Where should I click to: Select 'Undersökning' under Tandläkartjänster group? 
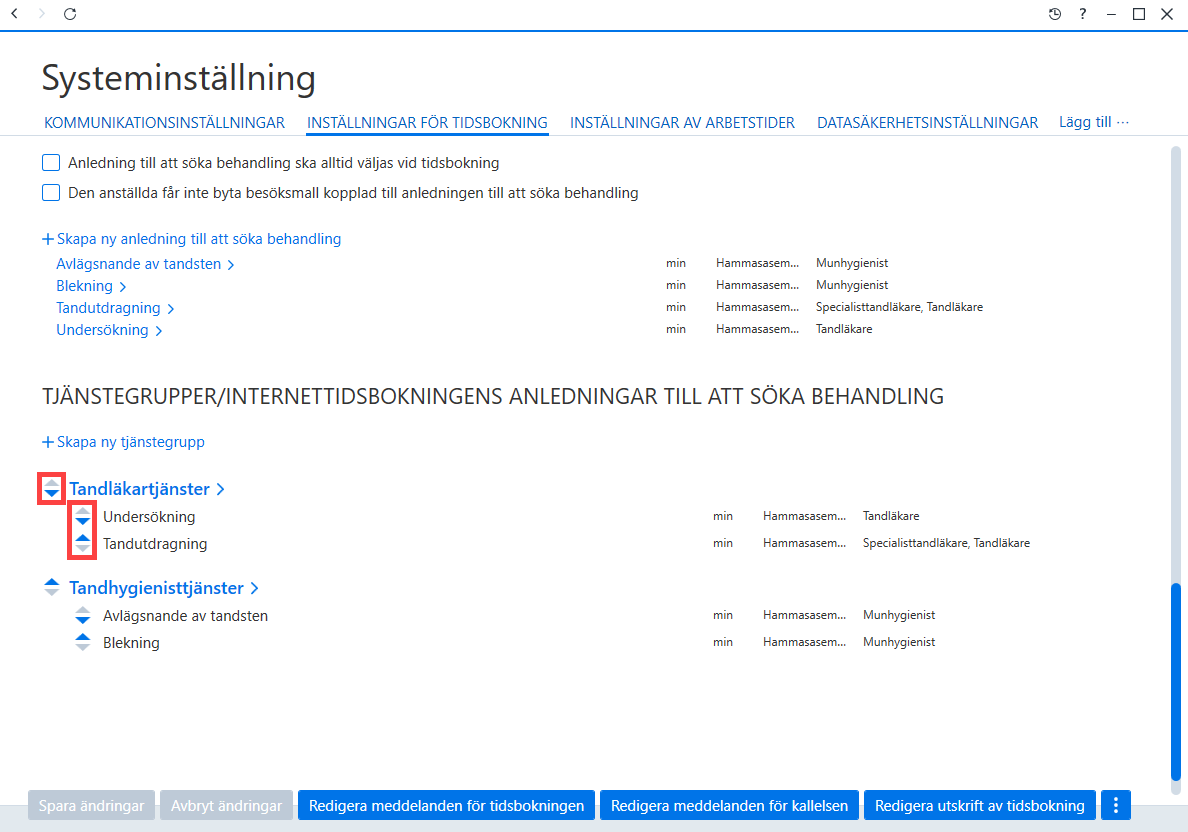(x=149, y=517)
